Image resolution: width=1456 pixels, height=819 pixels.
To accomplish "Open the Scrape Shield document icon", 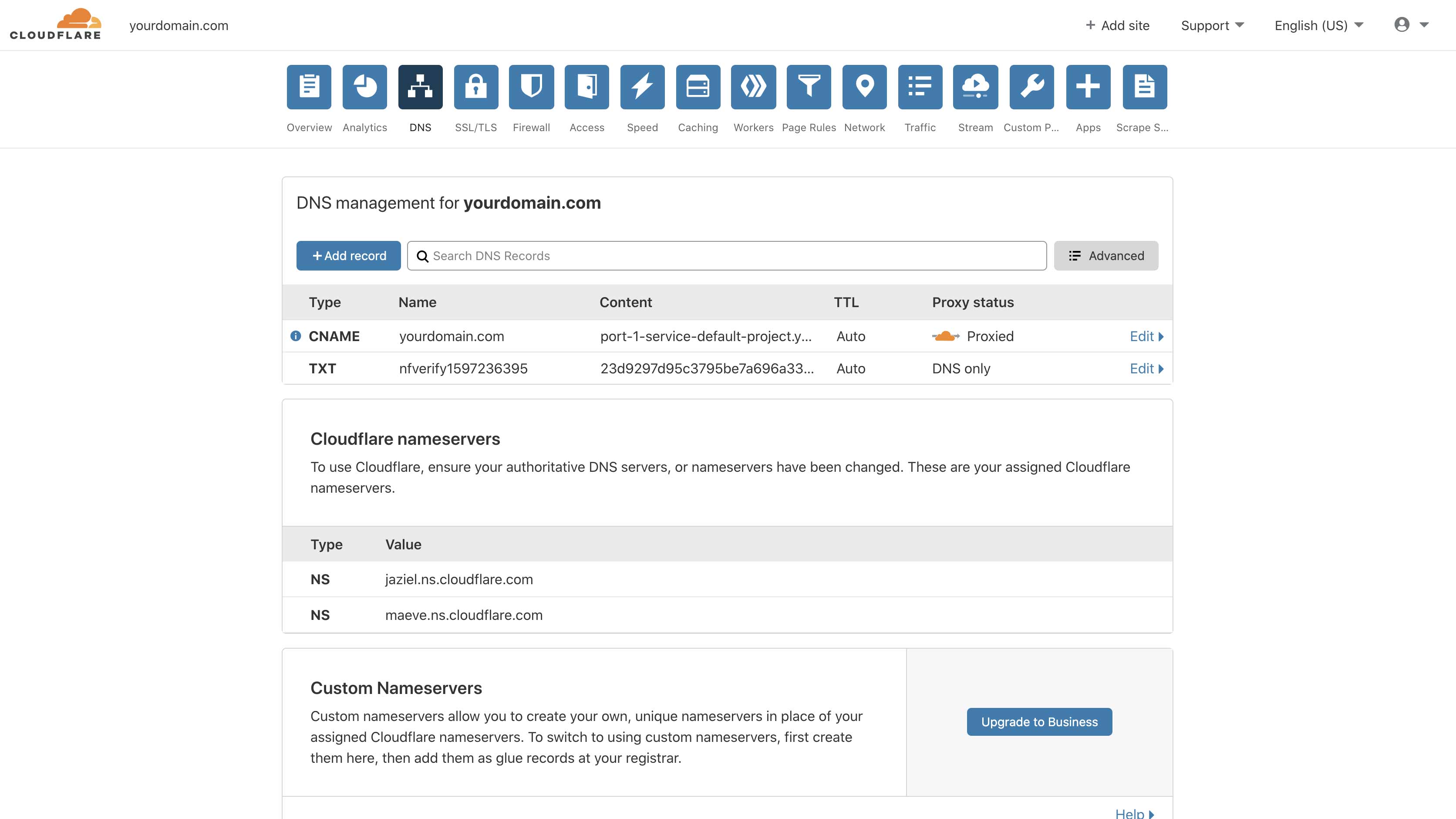I will coord(1145,87).
